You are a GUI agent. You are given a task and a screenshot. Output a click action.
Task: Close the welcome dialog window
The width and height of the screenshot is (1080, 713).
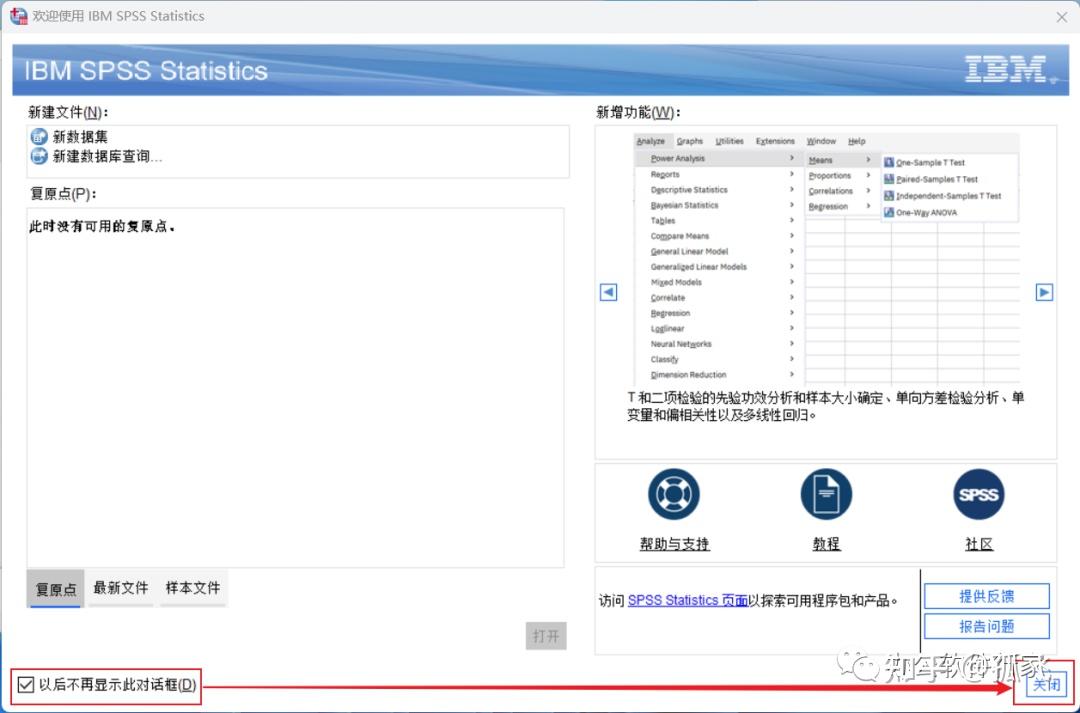coord(1061,17)
